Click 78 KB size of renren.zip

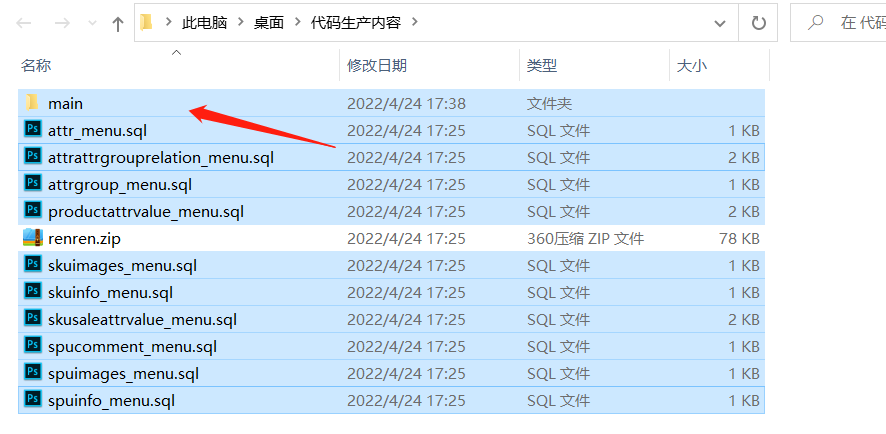[x=739, y=239]
